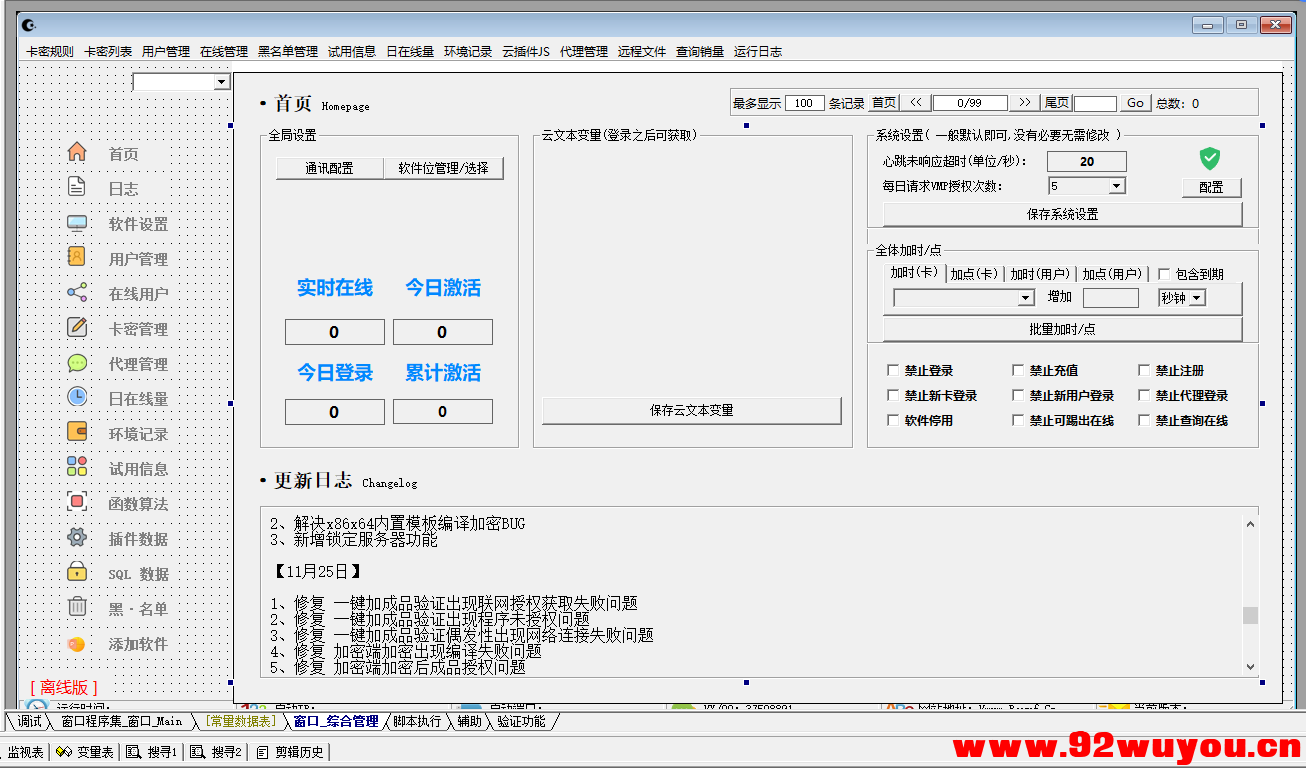The height and width of the screenshot is (770, 1306).
Task: Enable 包含到期 in 全体加时/点 panel
Action: click(x=1164, y=273)
